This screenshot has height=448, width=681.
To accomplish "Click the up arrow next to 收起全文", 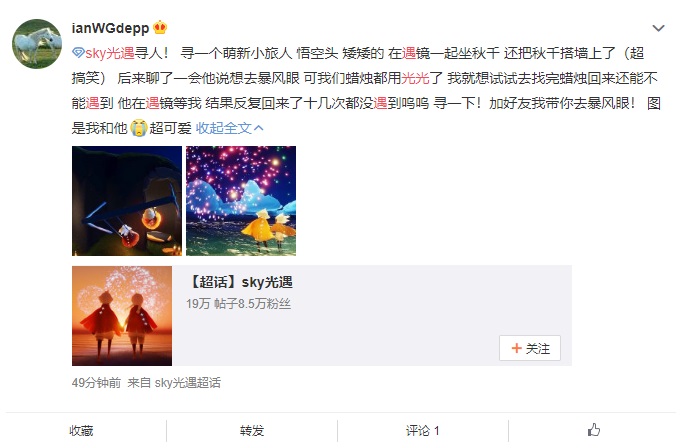I will pyautogui.click(x=258, y=128).
